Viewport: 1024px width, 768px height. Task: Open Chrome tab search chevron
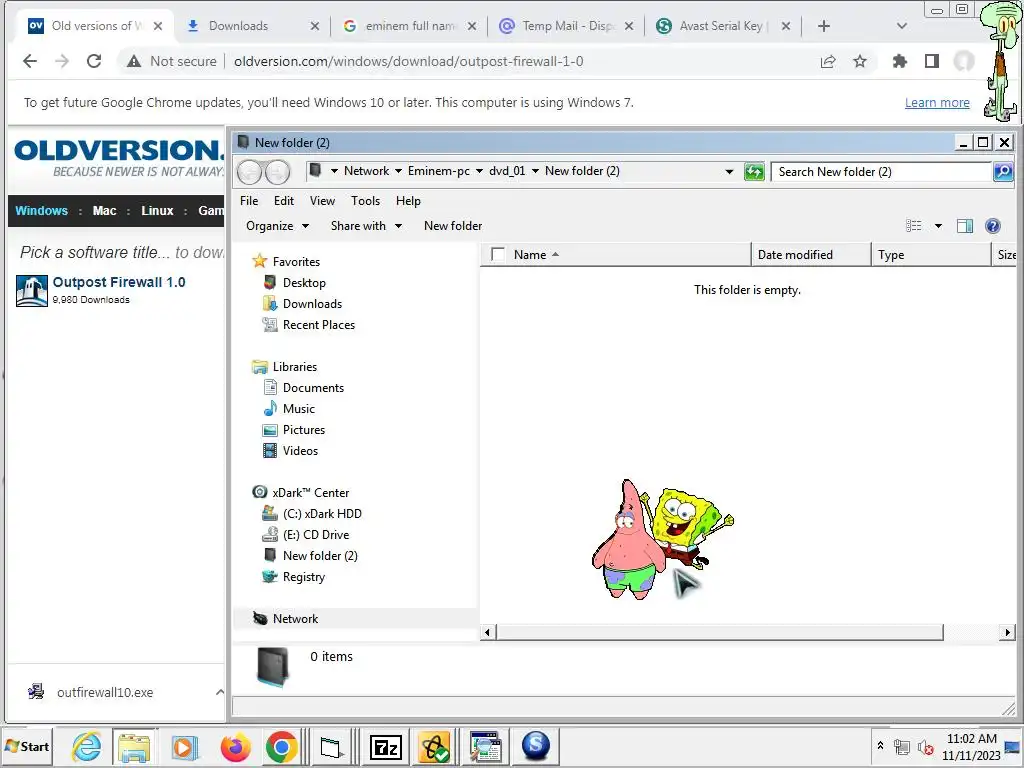tap(902, 26)
